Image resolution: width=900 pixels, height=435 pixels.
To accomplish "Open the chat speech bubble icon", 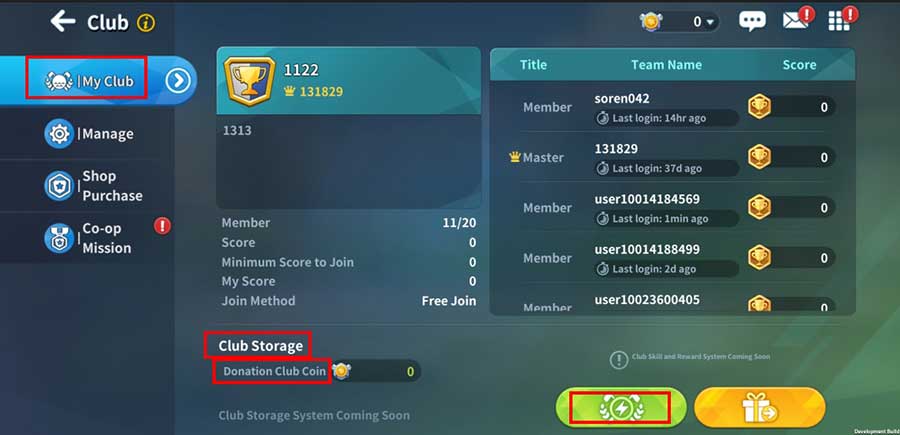I will coord(752,22).
